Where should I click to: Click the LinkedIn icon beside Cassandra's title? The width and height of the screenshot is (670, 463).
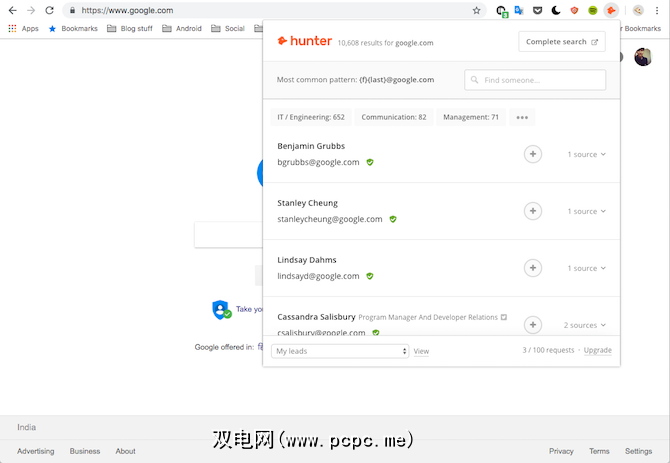click(504, 317)
